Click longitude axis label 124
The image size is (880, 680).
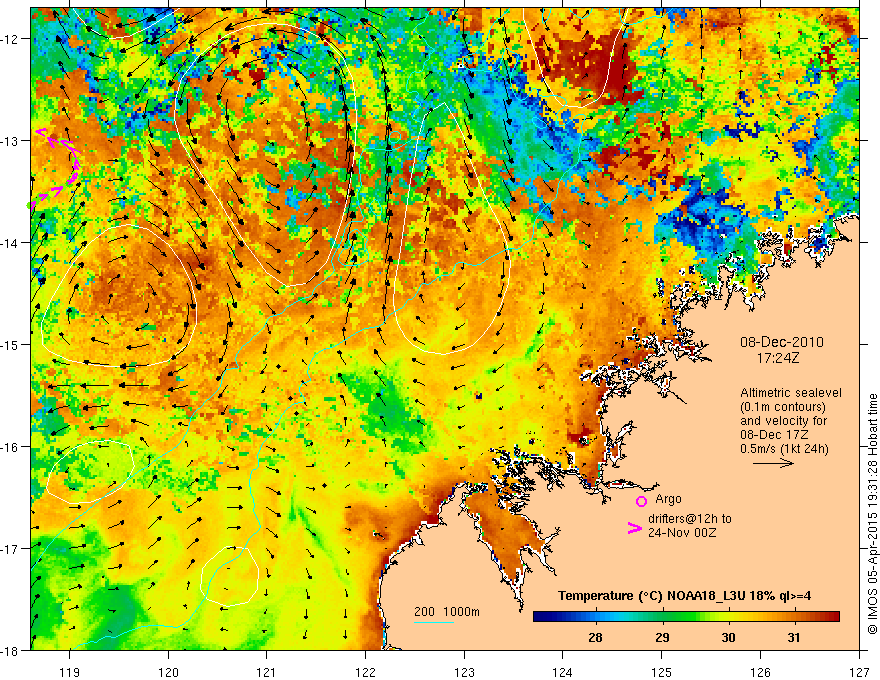click(x=562, y=672)
